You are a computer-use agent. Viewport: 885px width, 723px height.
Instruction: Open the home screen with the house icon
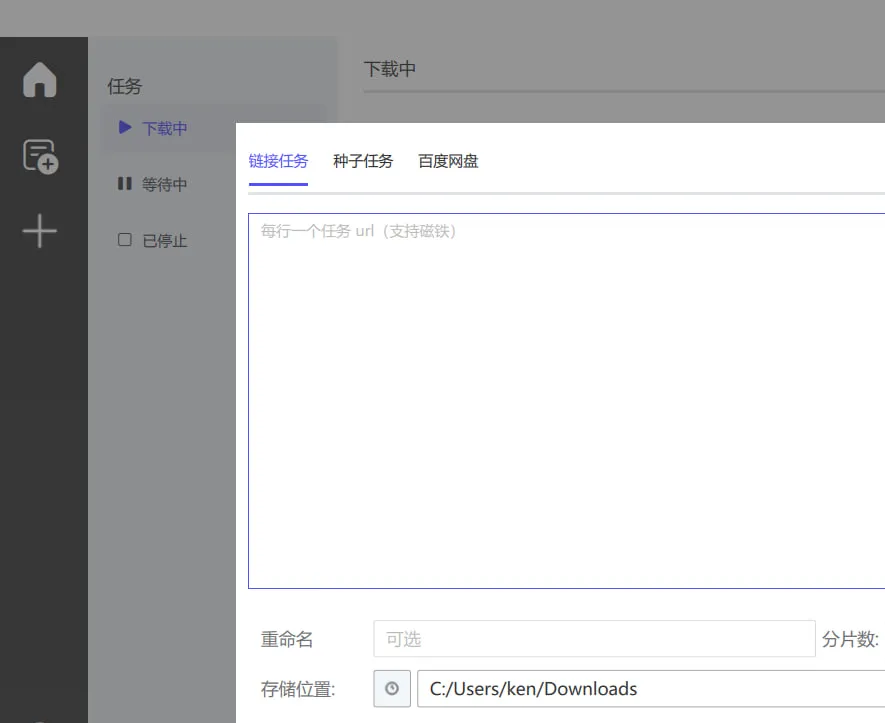click(x=42, y=80)
